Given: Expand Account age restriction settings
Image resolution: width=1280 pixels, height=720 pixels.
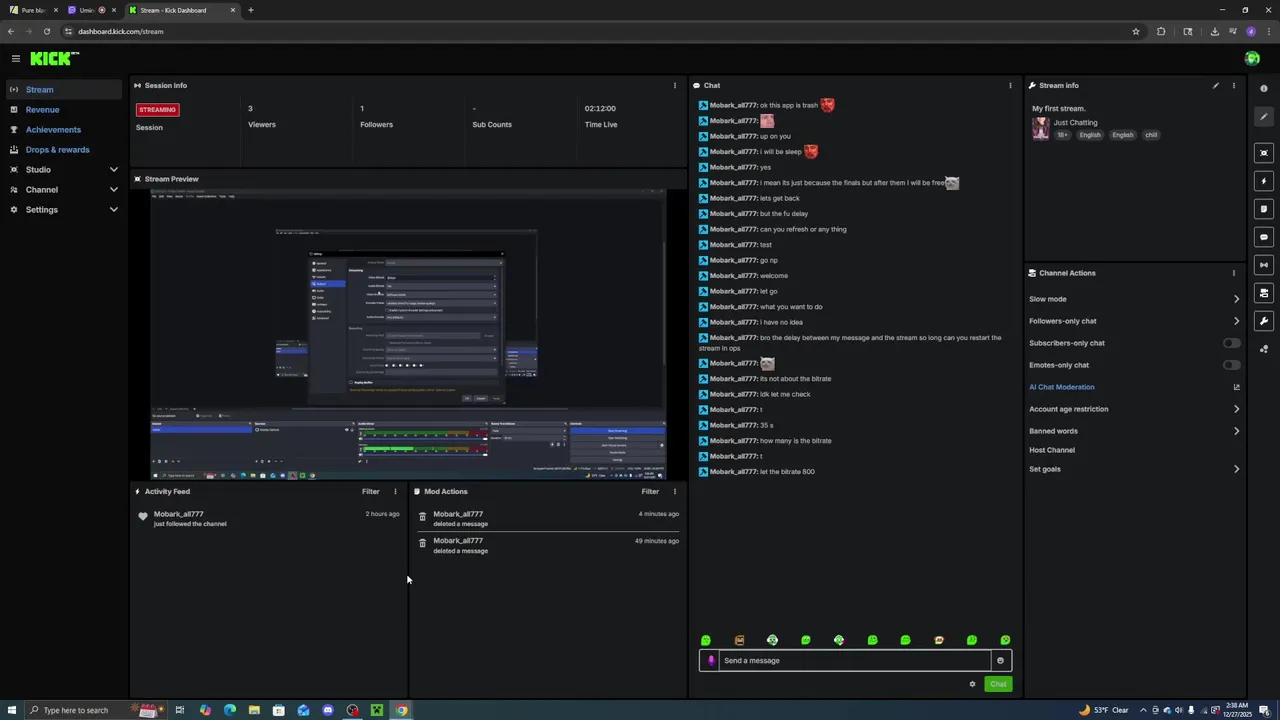Looking at the screenshot, I should click(x=1236, y=409).
